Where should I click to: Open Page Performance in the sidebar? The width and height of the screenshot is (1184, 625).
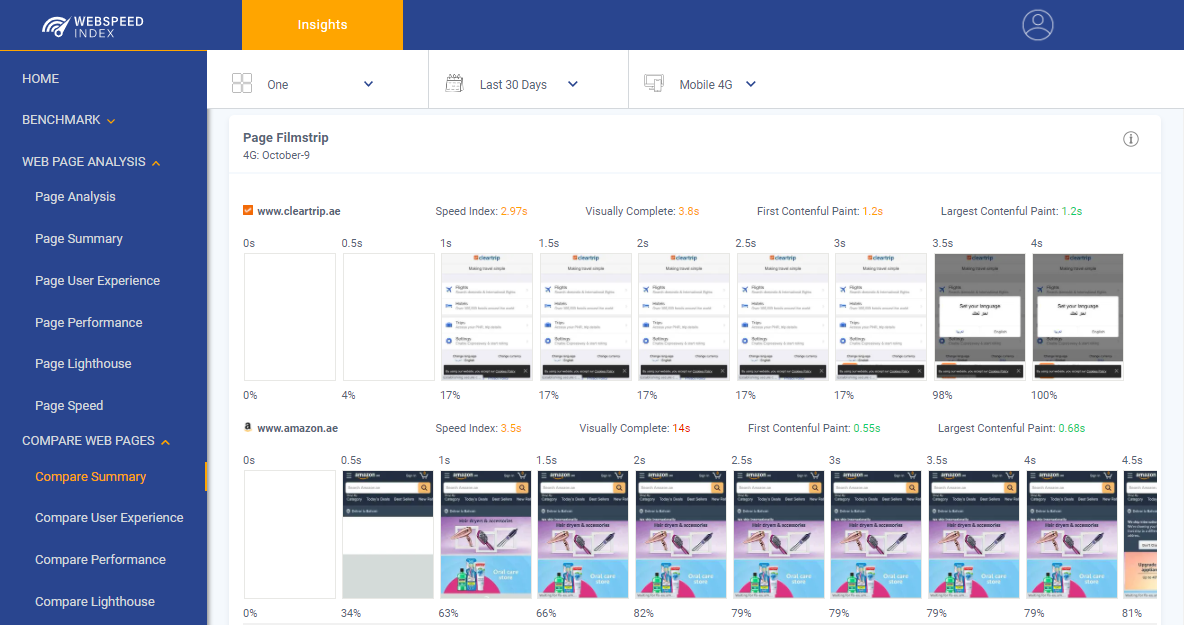[88, 322]
